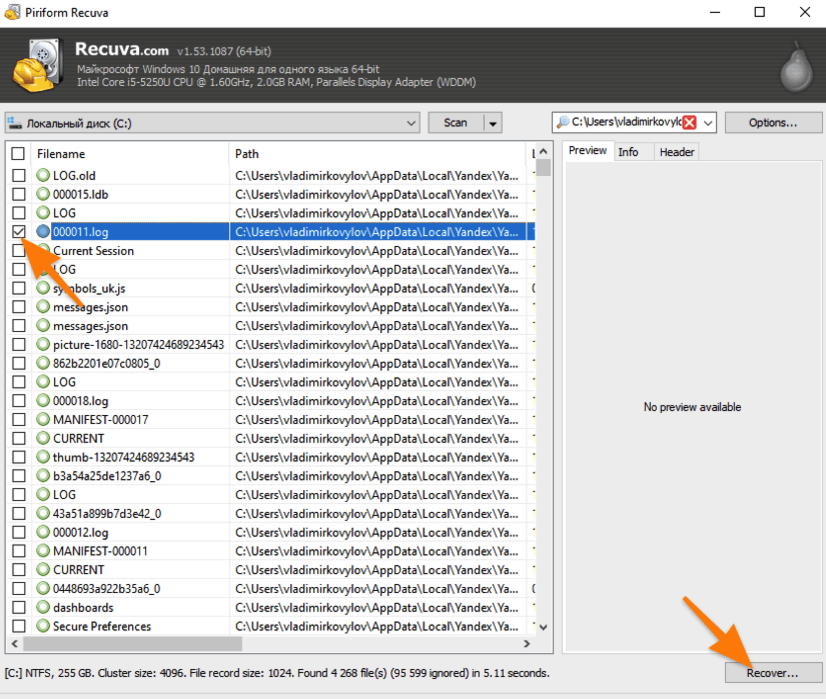Image resolution: width=826 pixels, height=699 pixels.
Task: Open the Options... dialog
Action: pos(773,123)
